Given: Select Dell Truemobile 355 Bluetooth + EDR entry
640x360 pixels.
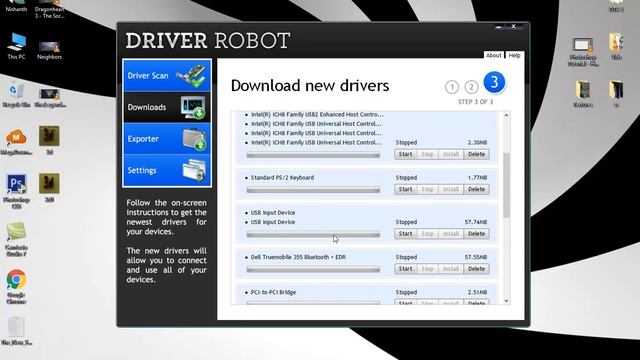Looking at the screenshot, I should (298, 257).
